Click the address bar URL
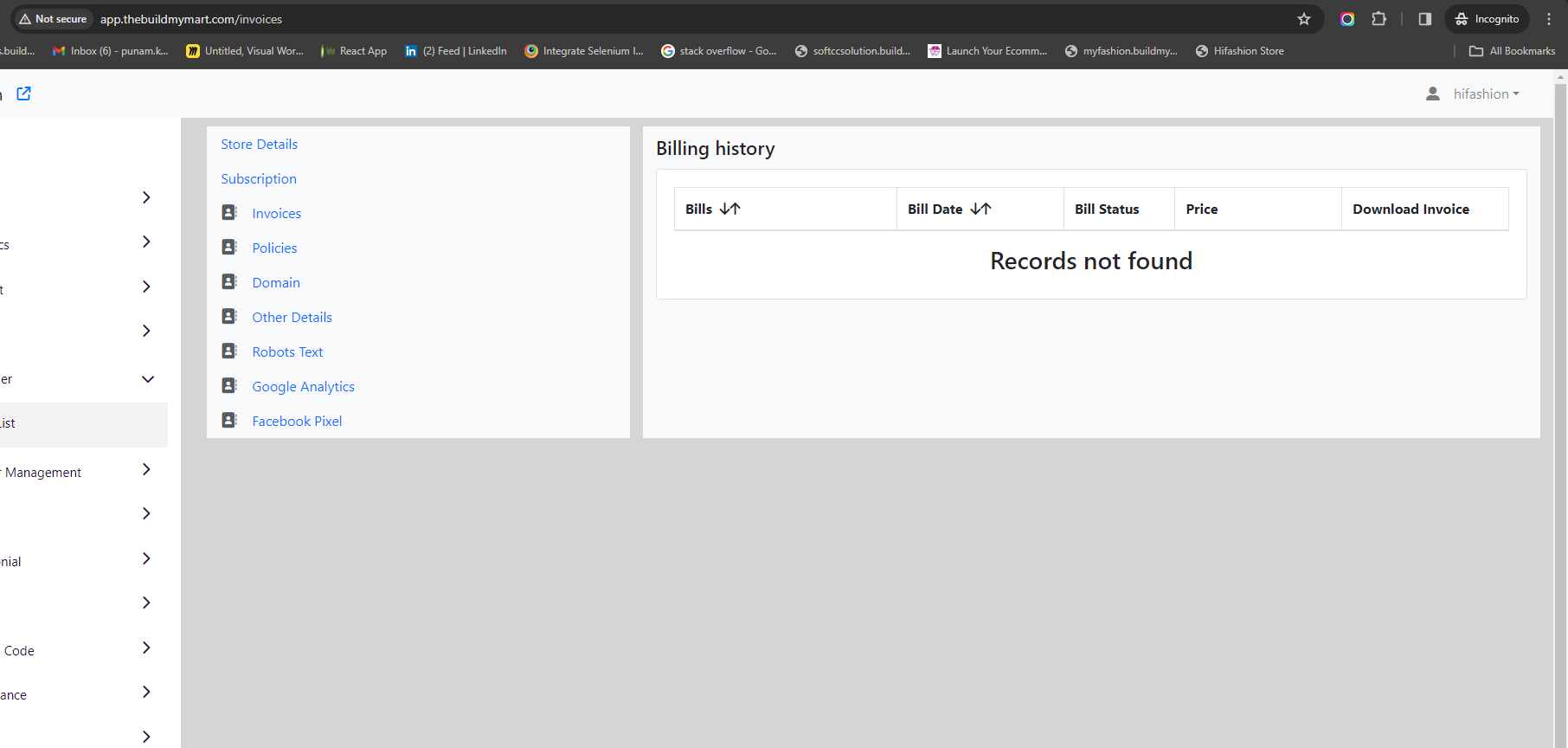The width and height of the screenshot is (1568, 748). tap(191, 19)
